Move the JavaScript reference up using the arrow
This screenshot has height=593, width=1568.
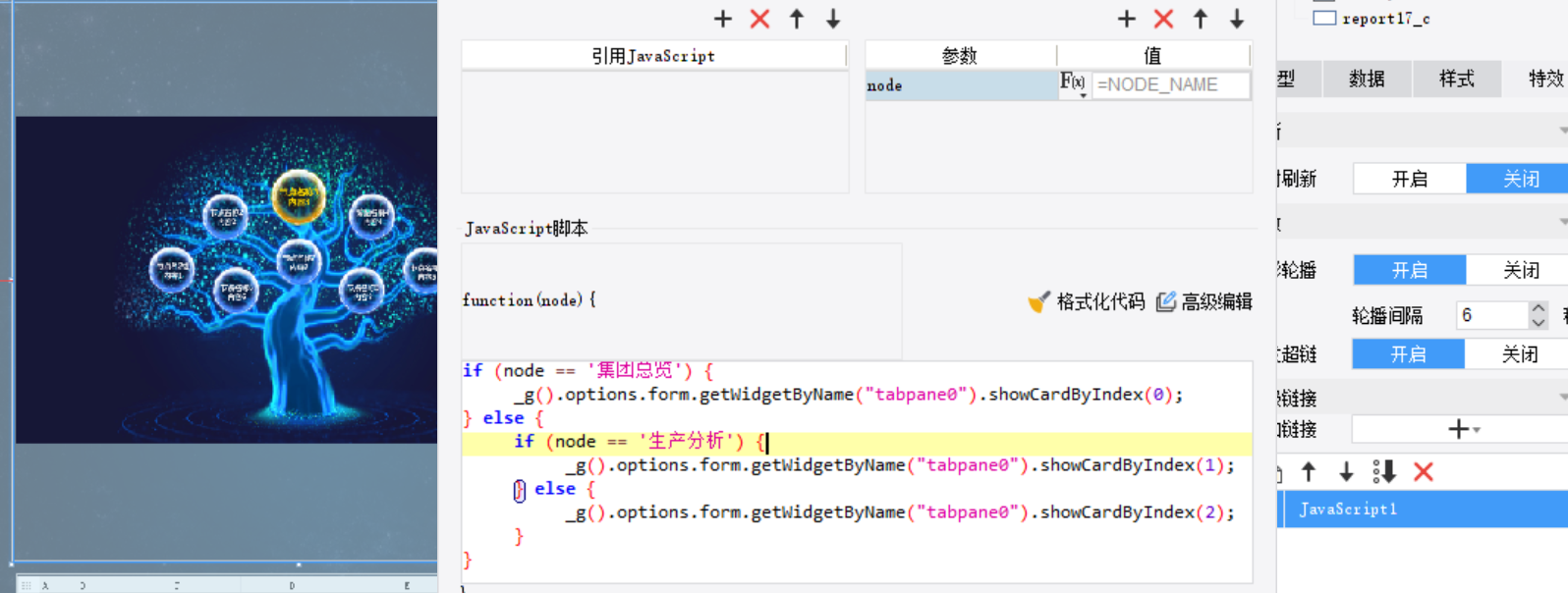797,19
